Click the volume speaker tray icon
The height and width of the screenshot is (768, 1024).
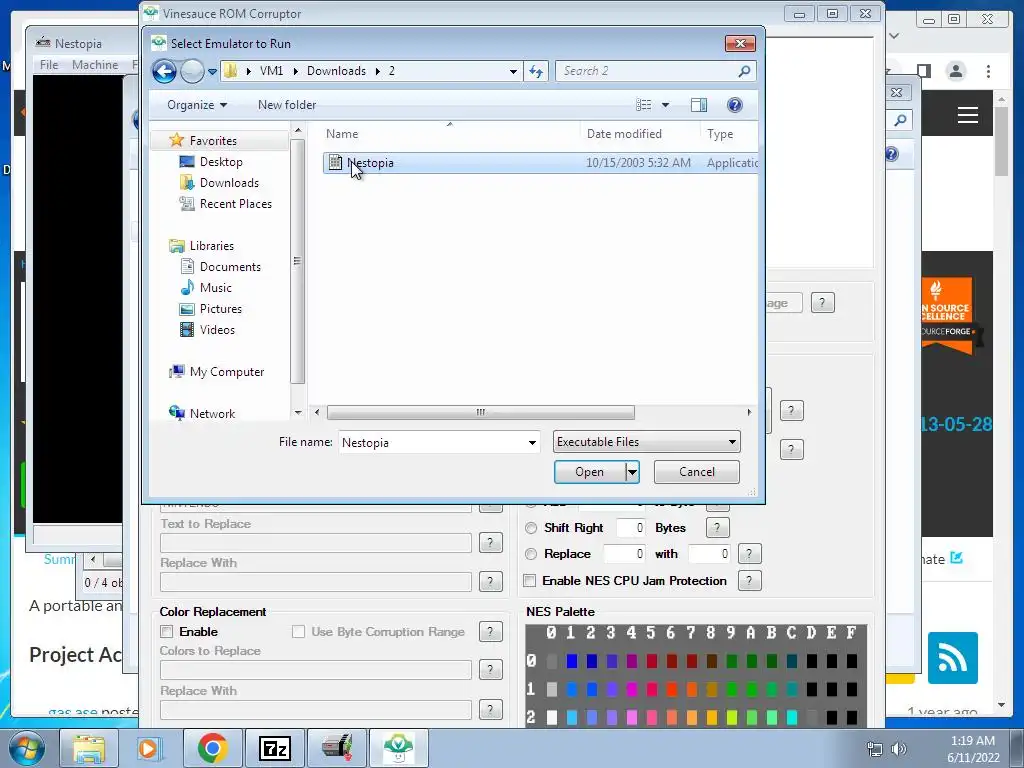pyautogui.click(x=899, y=749)
